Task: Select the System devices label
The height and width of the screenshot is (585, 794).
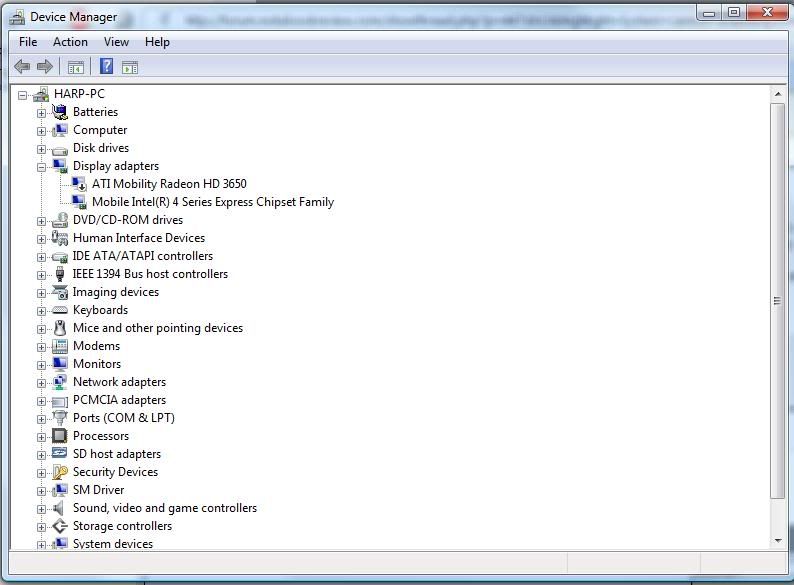Action: (x=112, y=543)
